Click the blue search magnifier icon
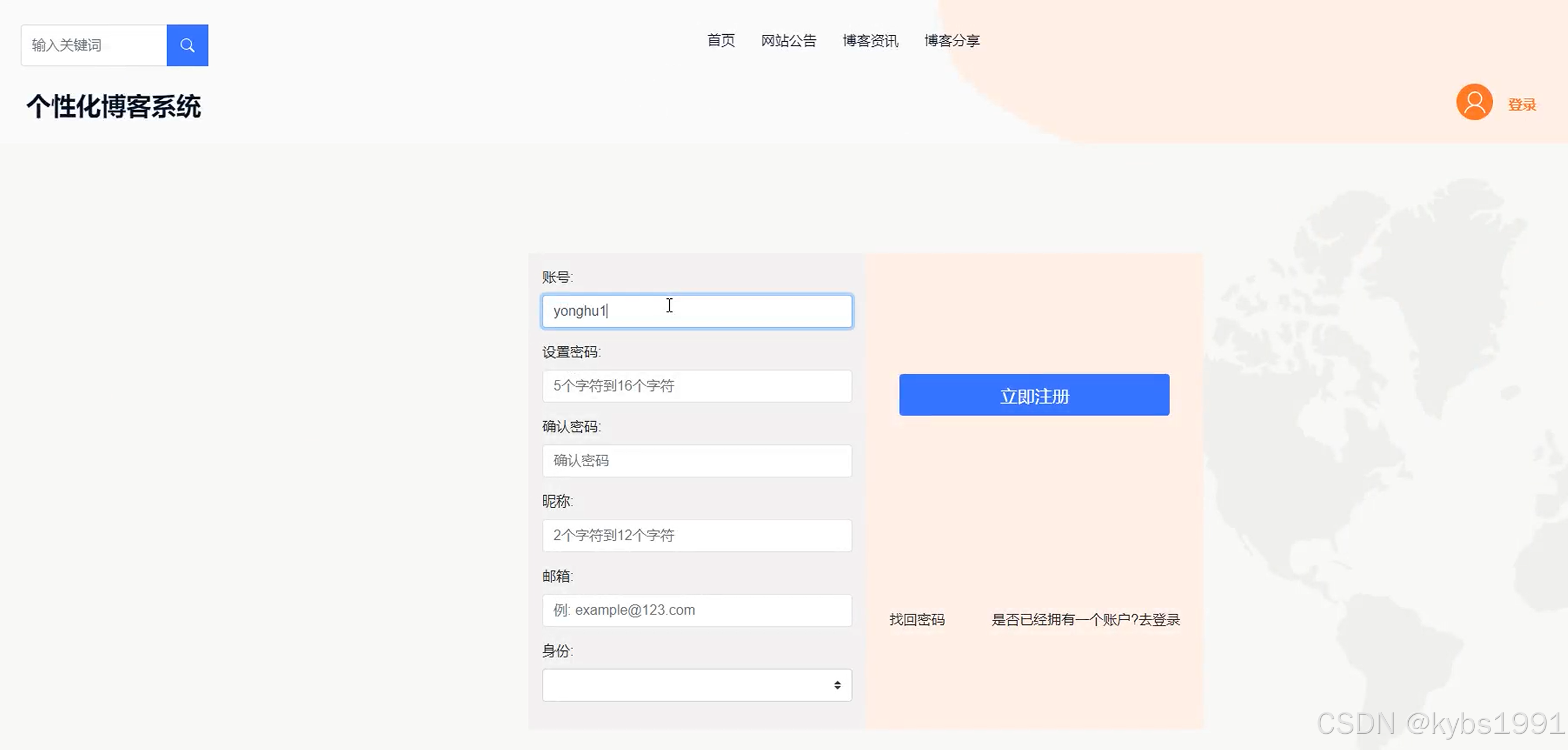The width and height of the screenshot is (1568, 750). click(188, 45)
